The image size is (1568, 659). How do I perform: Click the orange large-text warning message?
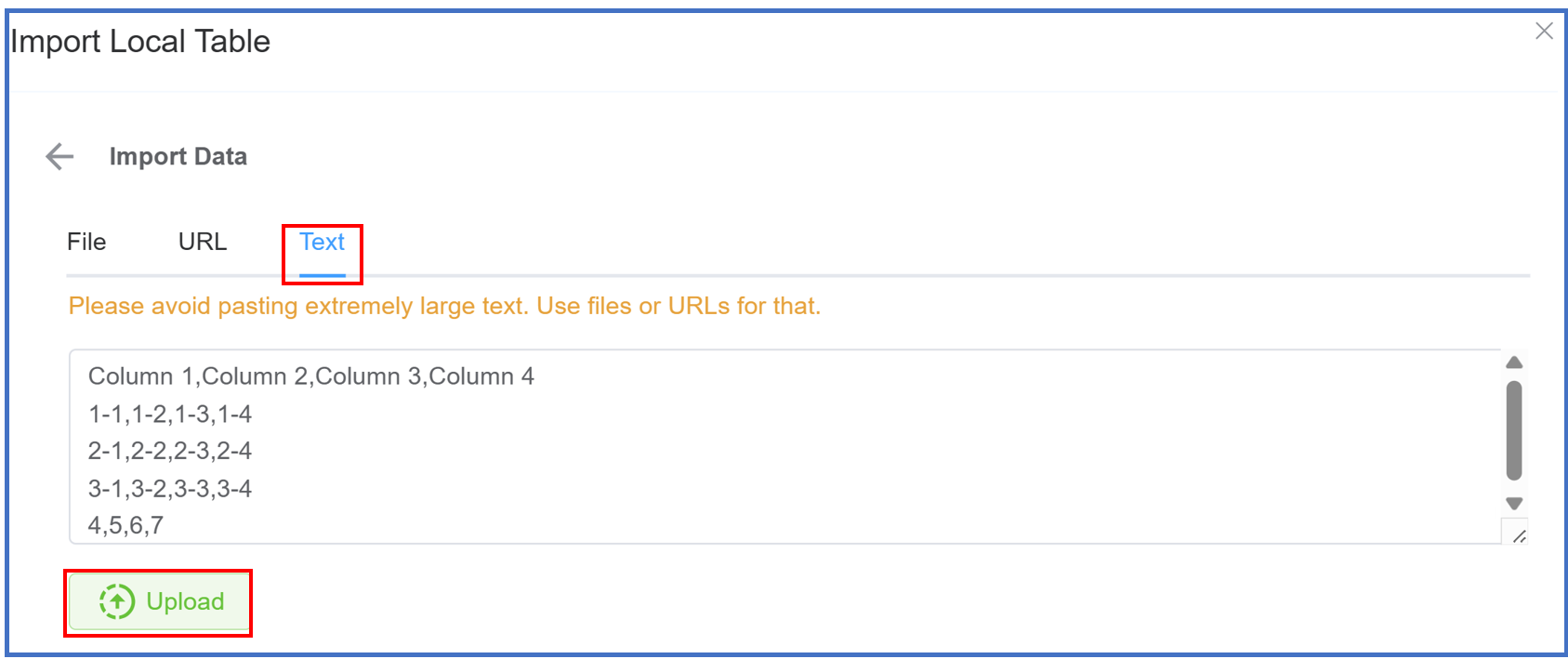[x=444, y=306]
